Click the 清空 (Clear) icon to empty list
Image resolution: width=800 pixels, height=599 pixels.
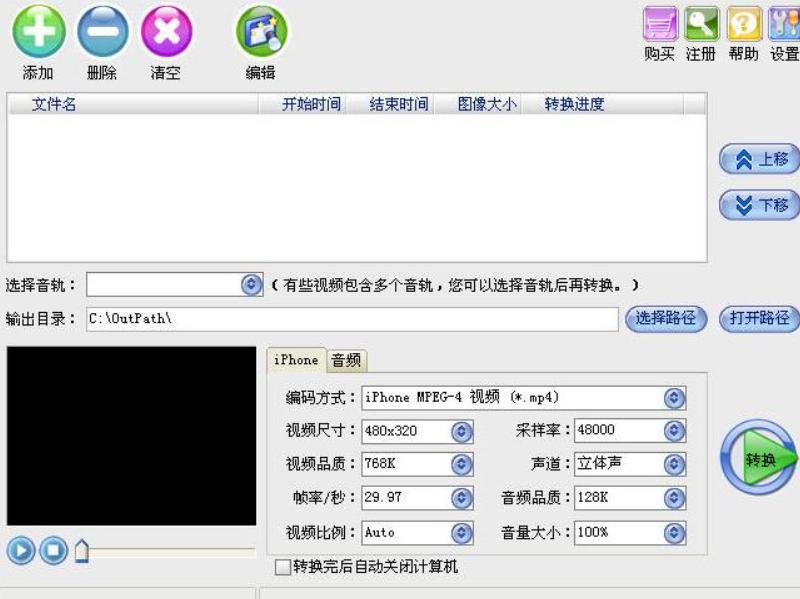tap(164, 33)
